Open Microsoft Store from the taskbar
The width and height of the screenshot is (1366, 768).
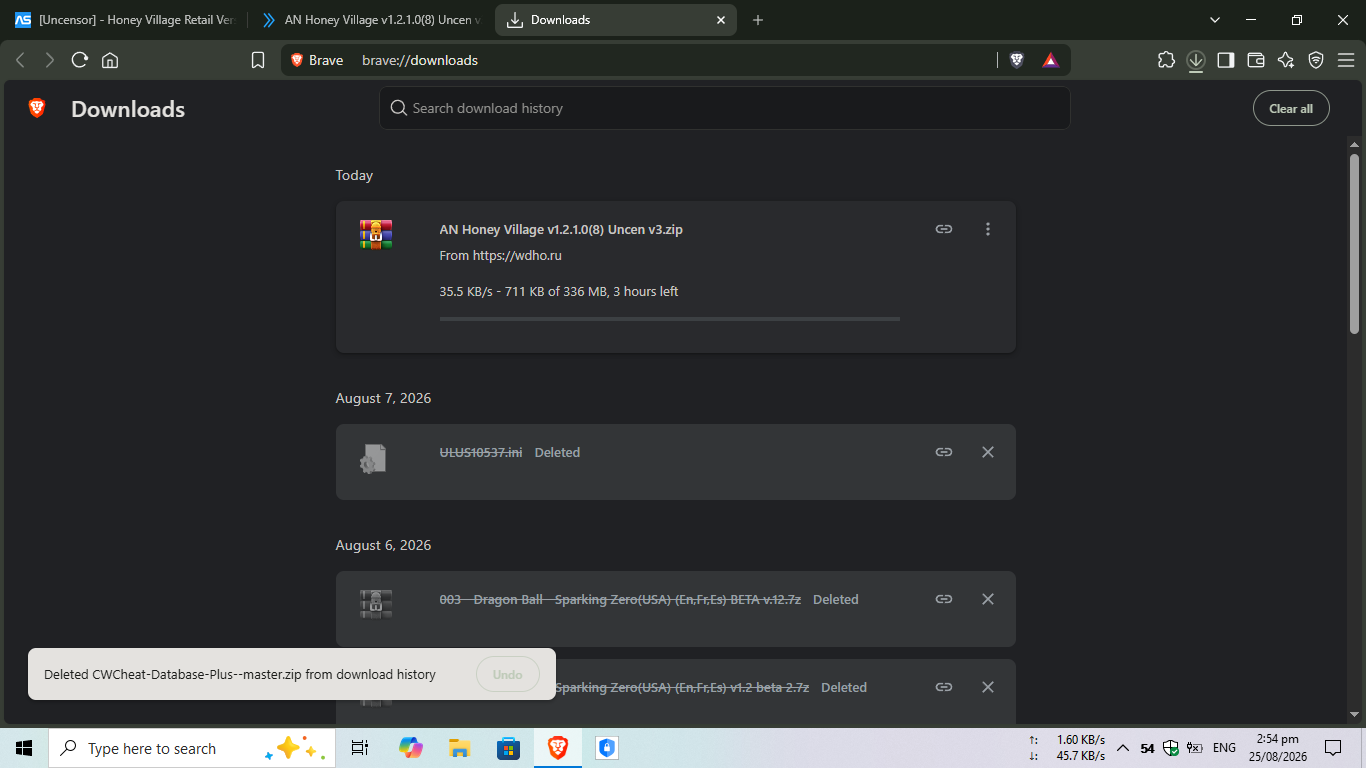click(x=508, y=748)
